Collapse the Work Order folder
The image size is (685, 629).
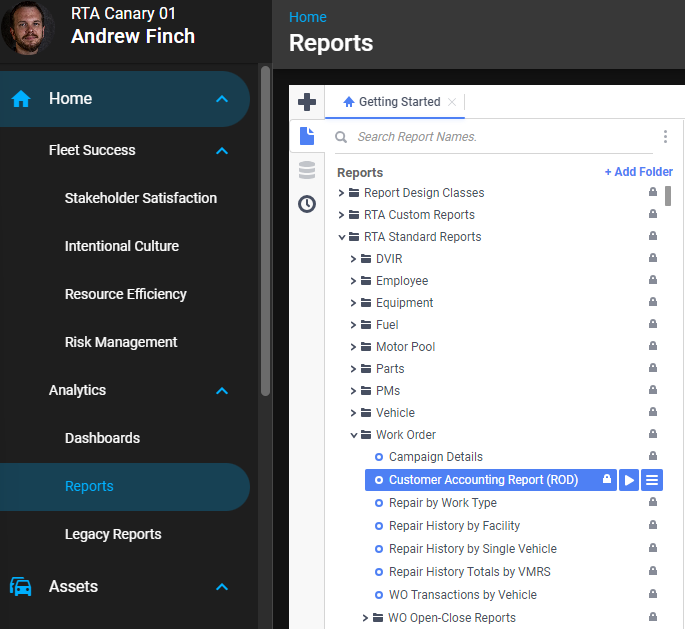(x=354, y=435)
